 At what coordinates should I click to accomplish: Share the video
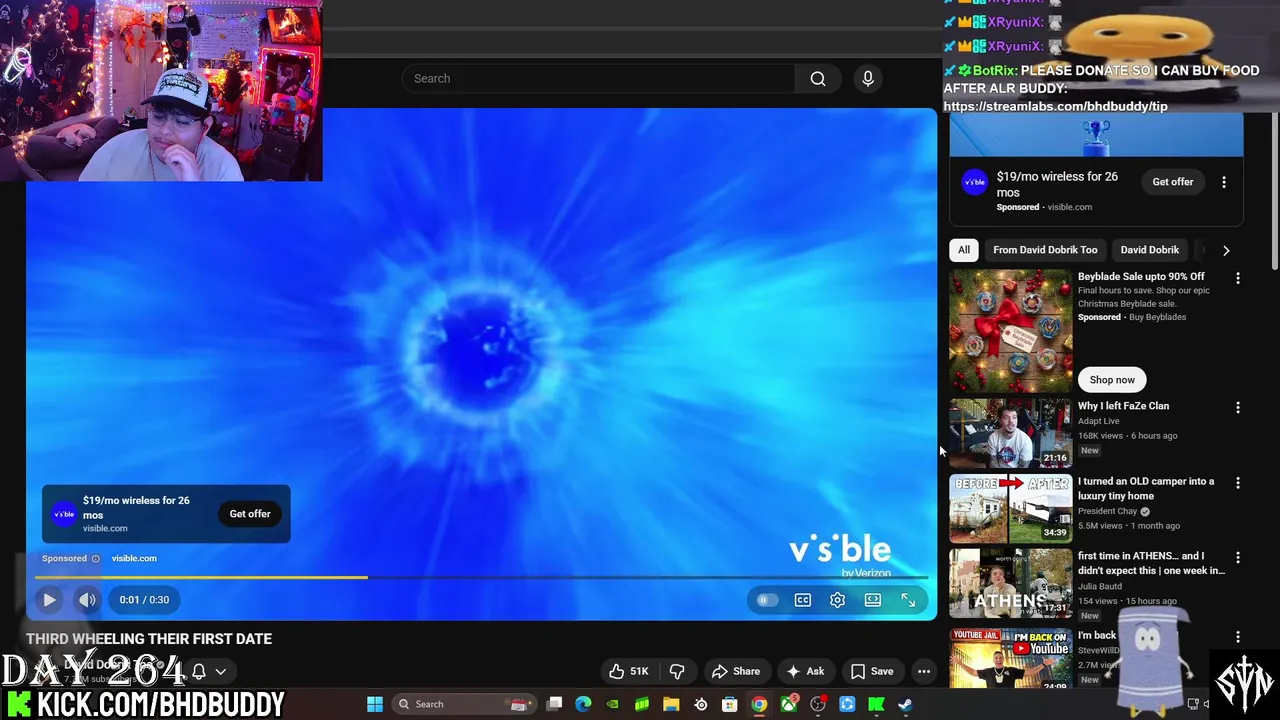736,671
